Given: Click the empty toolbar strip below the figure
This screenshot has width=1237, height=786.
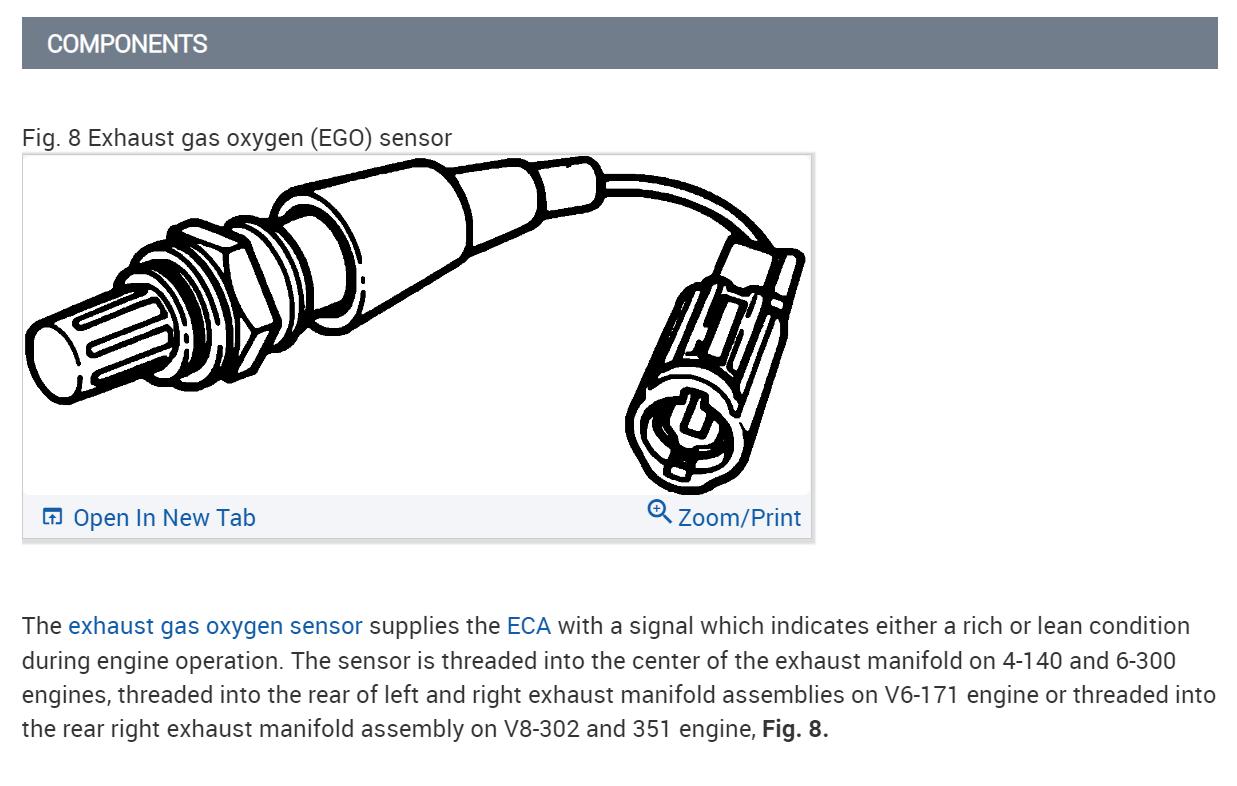Looking at the screenshot, I should pos(450,518).
